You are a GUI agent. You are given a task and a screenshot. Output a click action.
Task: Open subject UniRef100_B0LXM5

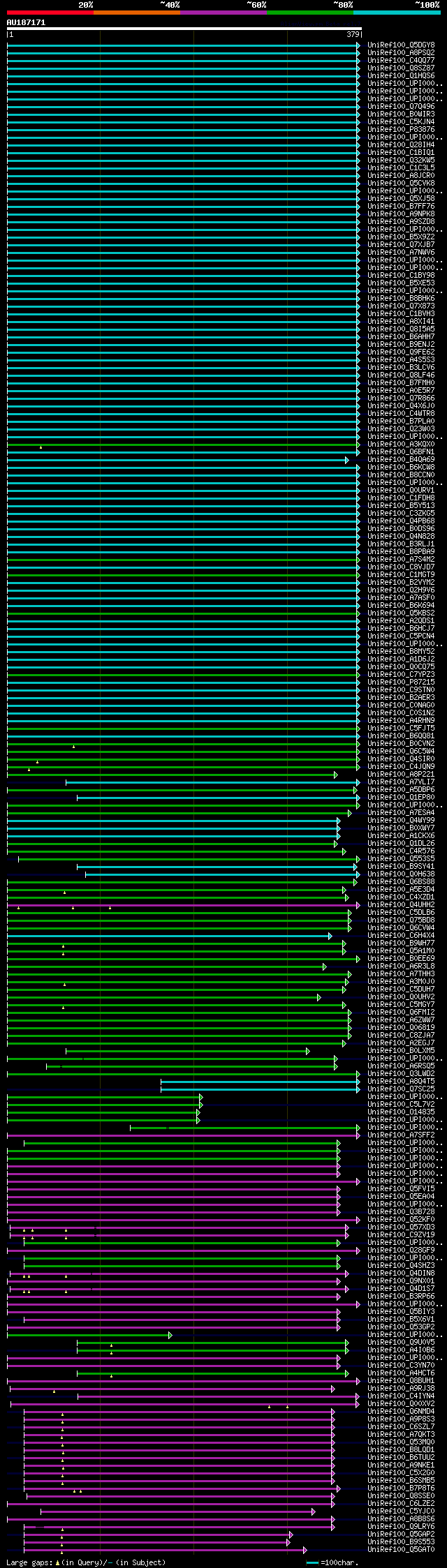(x=401, y=1051)
